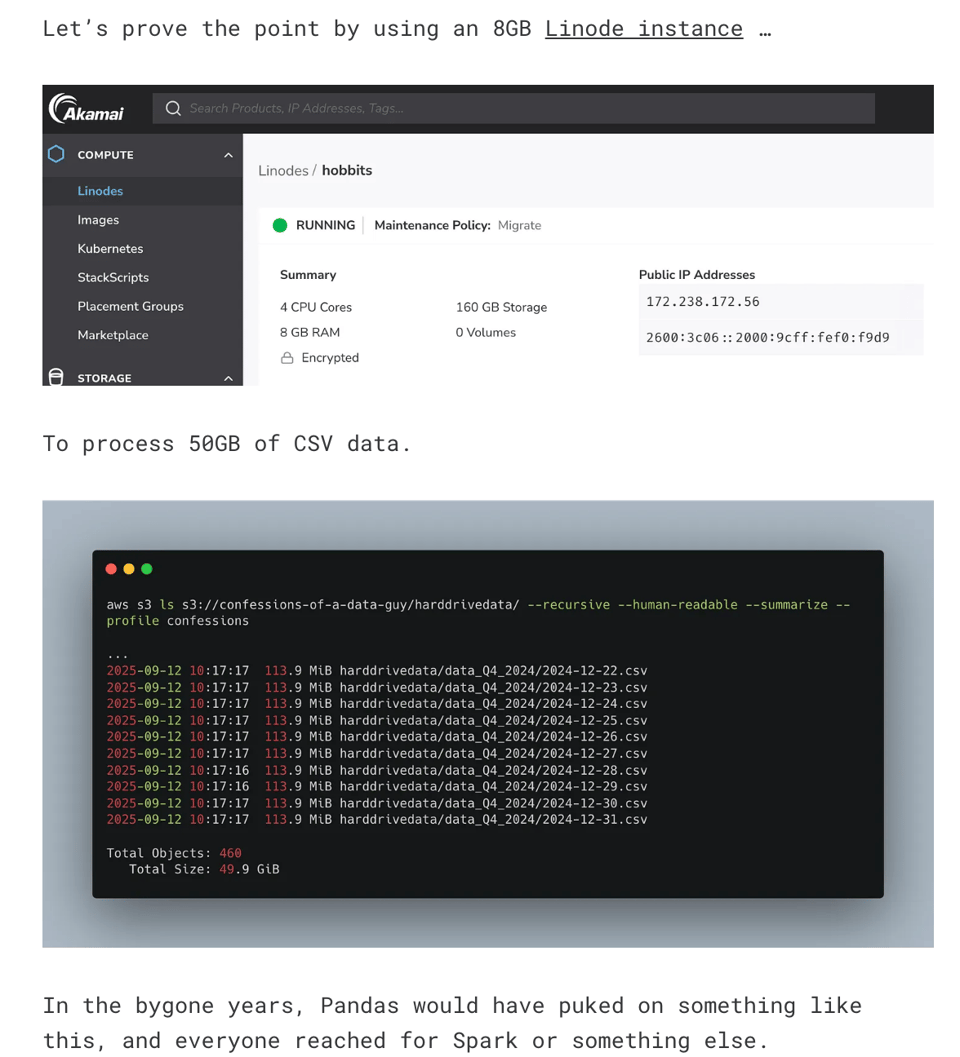Viewport: 960px width, 1057px height.
Task: Open Placement Groups sidebar item
Action: (130, 306)
